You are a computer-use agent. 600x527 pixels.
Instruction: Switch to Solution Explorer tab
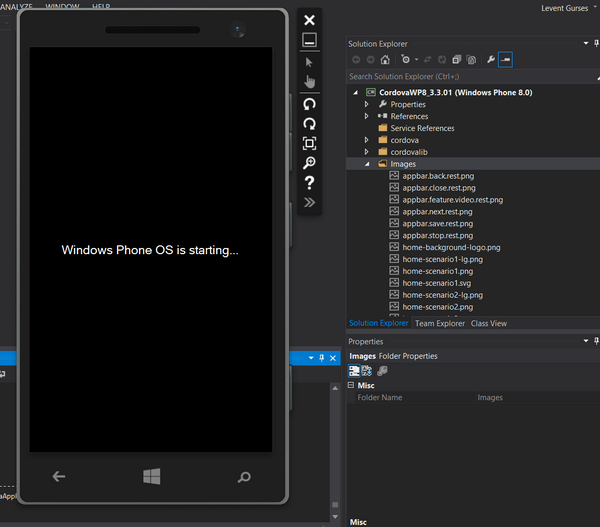[378, 323]
